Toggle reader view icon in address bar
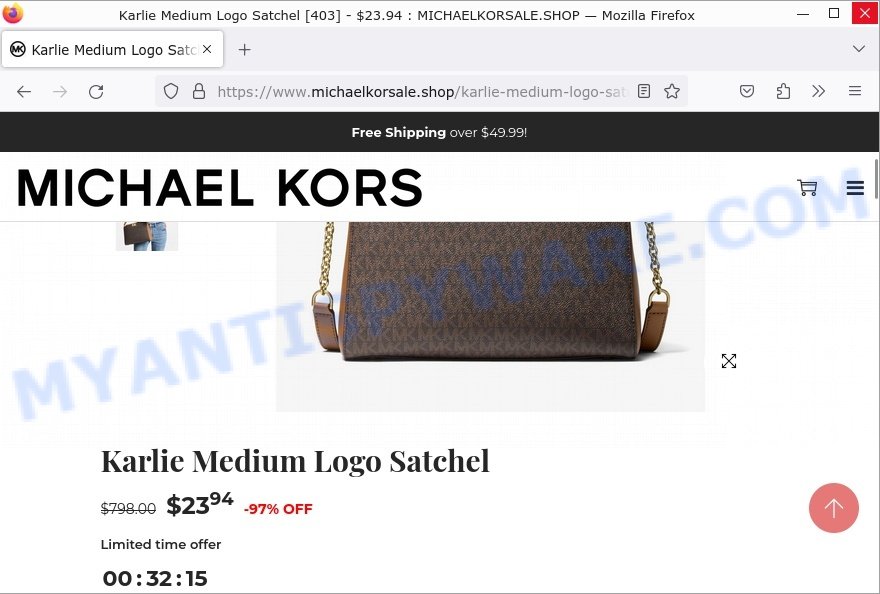This screenshot has height=594, width=880. [644, 91]
